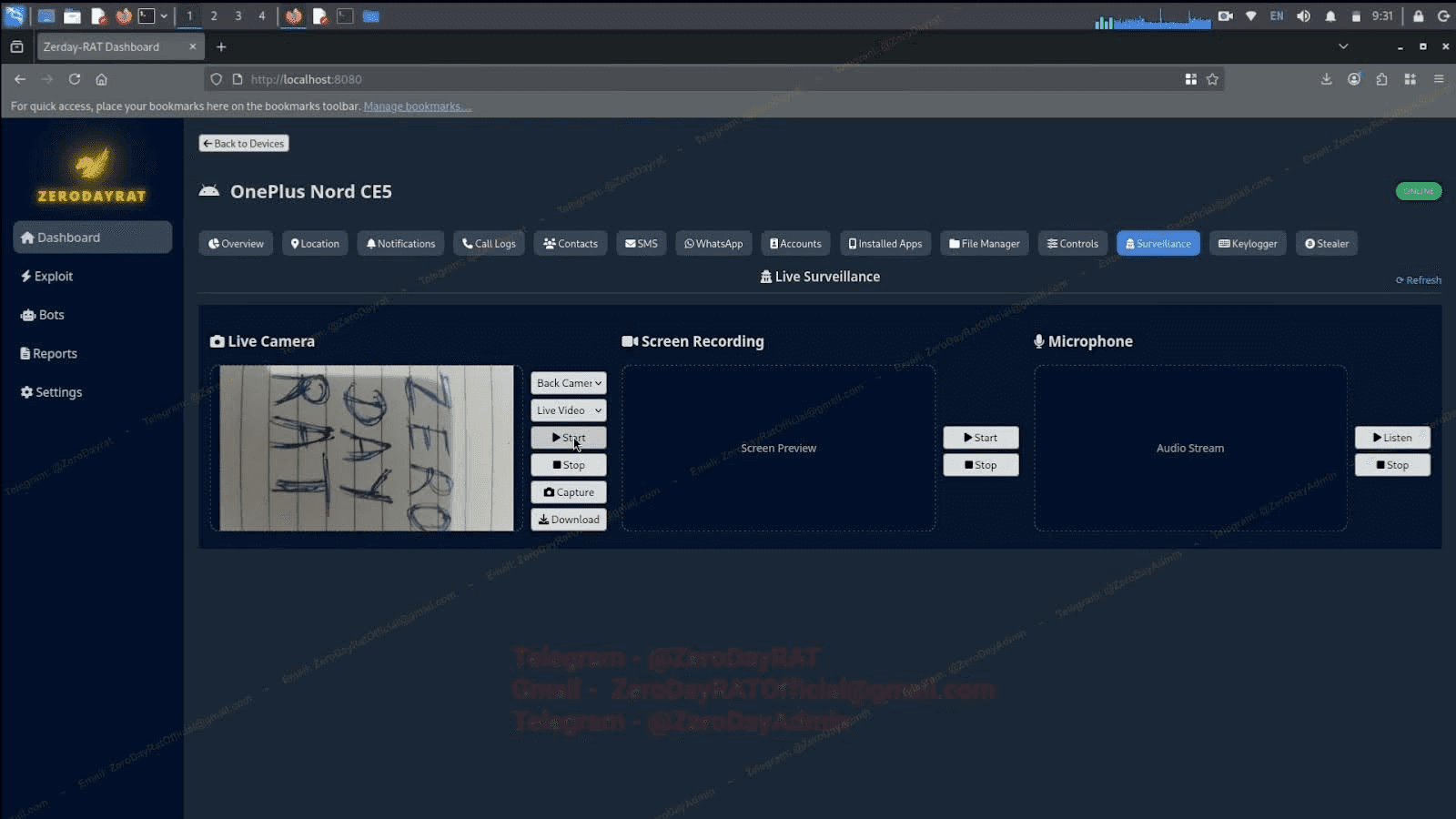The image size is (1456, 819).
Task: Switch to the SMS tab
Action: tap(642, 243)
